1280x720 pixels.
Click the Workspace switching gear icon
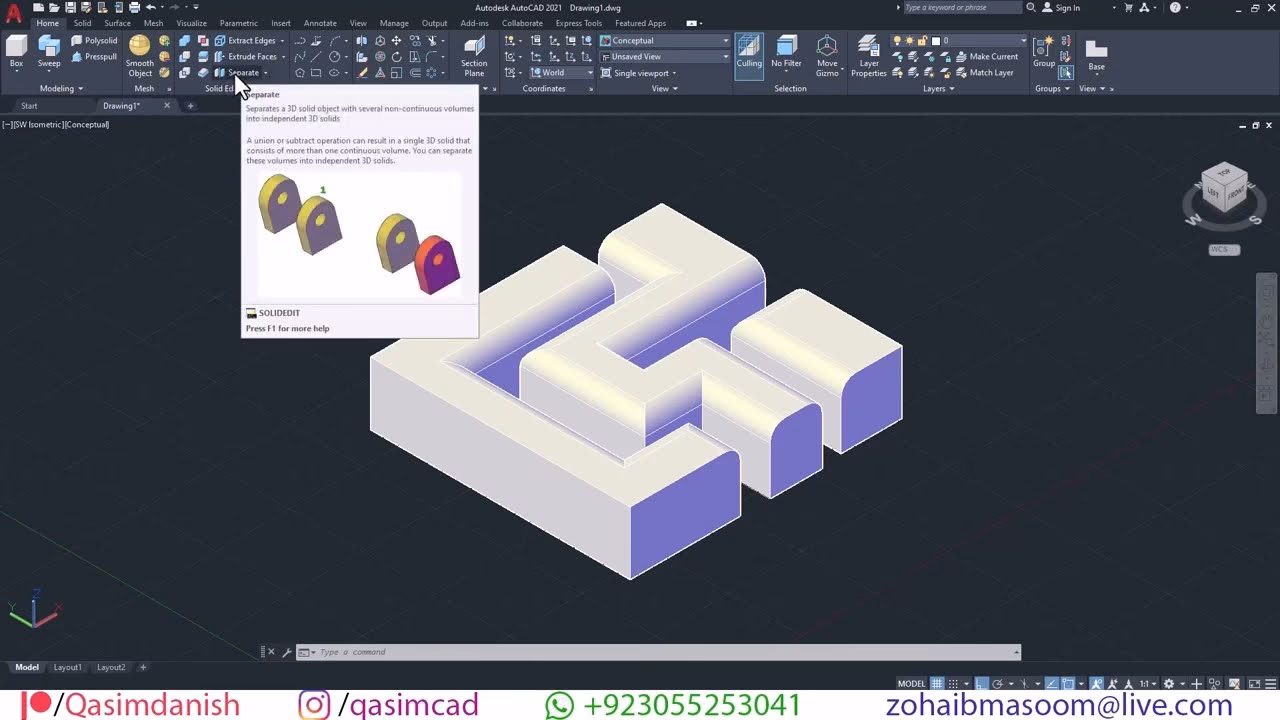(x=1169, y=684)
